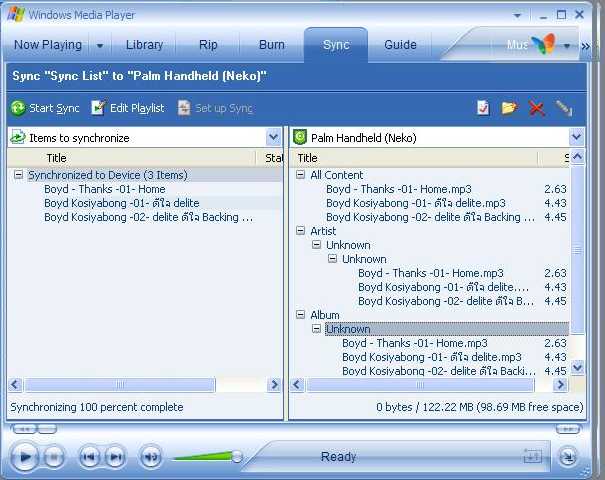This screenshot has height=480, width=605.
Task: Switch to the Library tab
Action: (144, 45)
